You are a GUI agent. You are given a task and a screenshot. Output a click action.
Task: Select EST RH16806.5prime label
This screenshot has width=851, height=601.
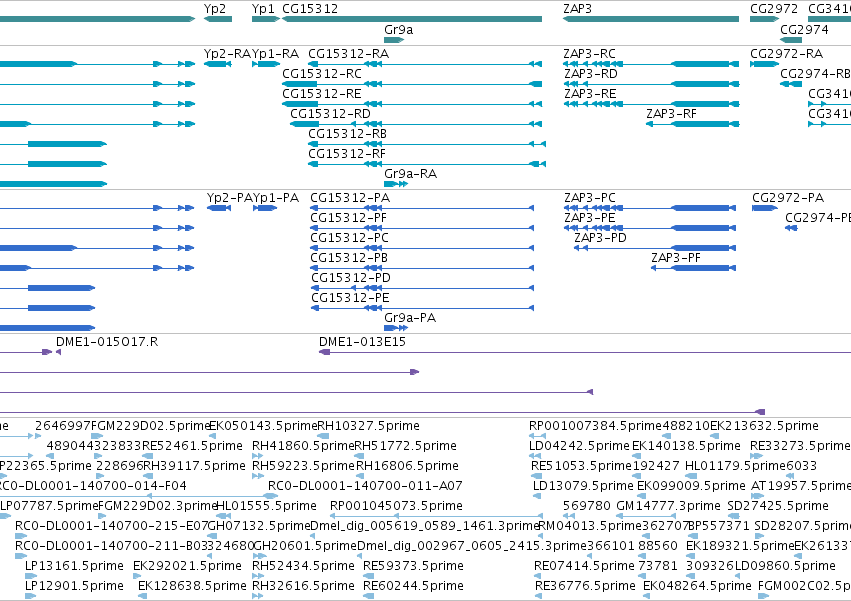(x=407, y=466)
